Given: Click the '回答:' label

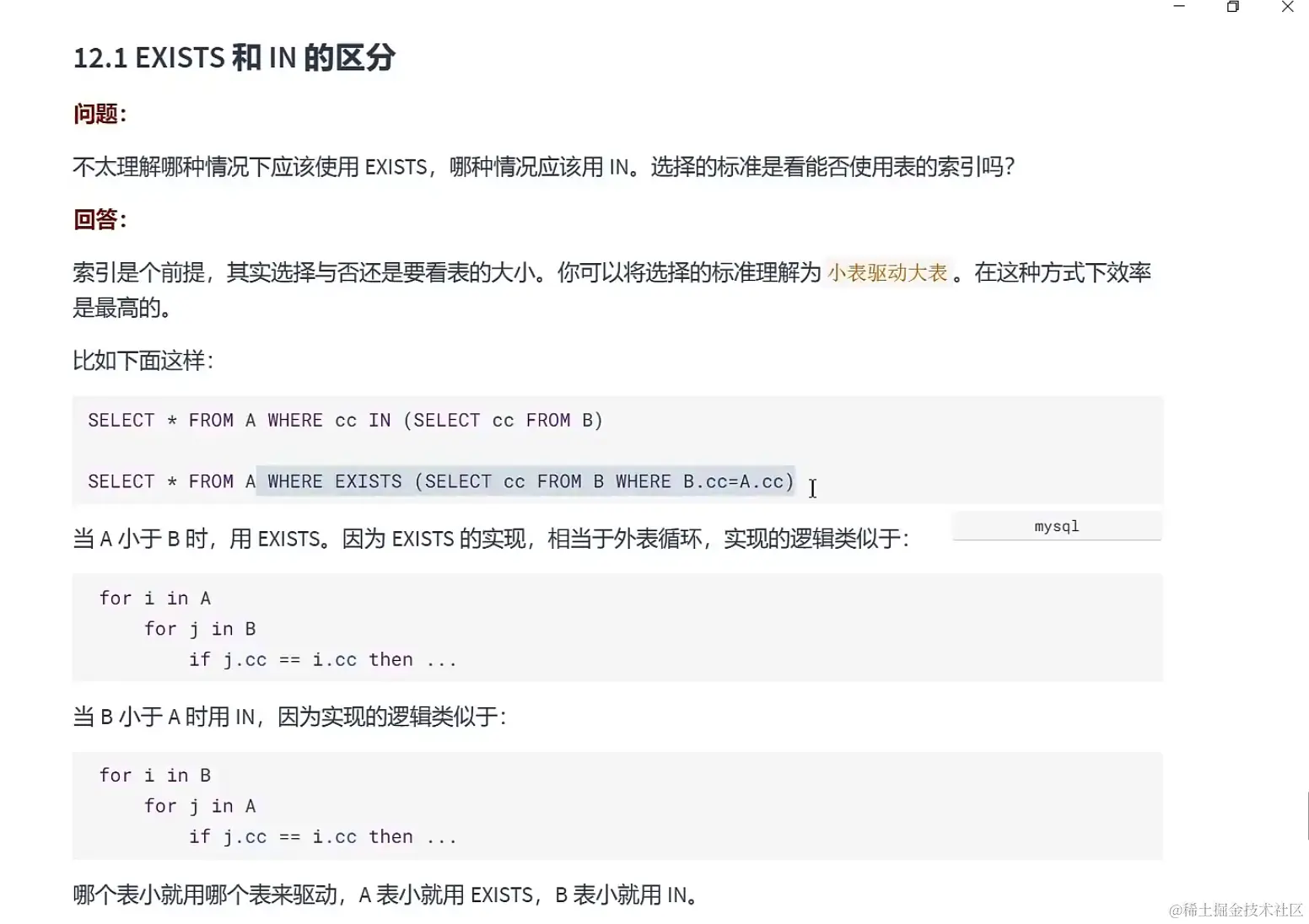Looking at the screenshot, I should tap(100, 219).
